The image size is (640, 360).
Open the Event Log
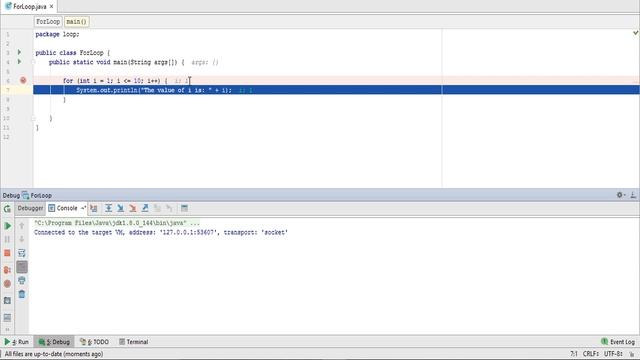[x=618, y=342]
